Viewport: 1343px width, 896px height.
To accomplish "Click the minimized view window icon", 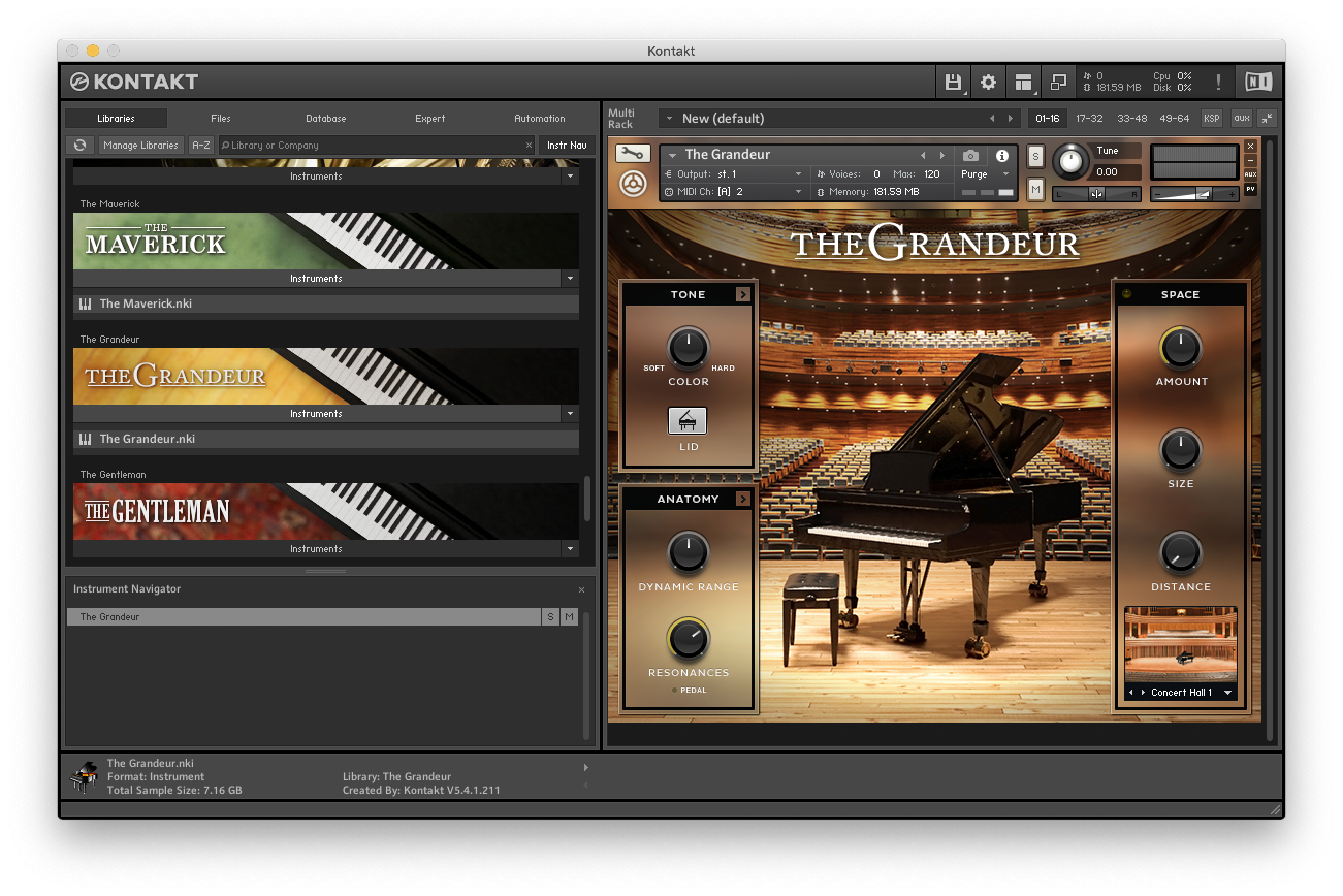I will tap(1059, 82).
